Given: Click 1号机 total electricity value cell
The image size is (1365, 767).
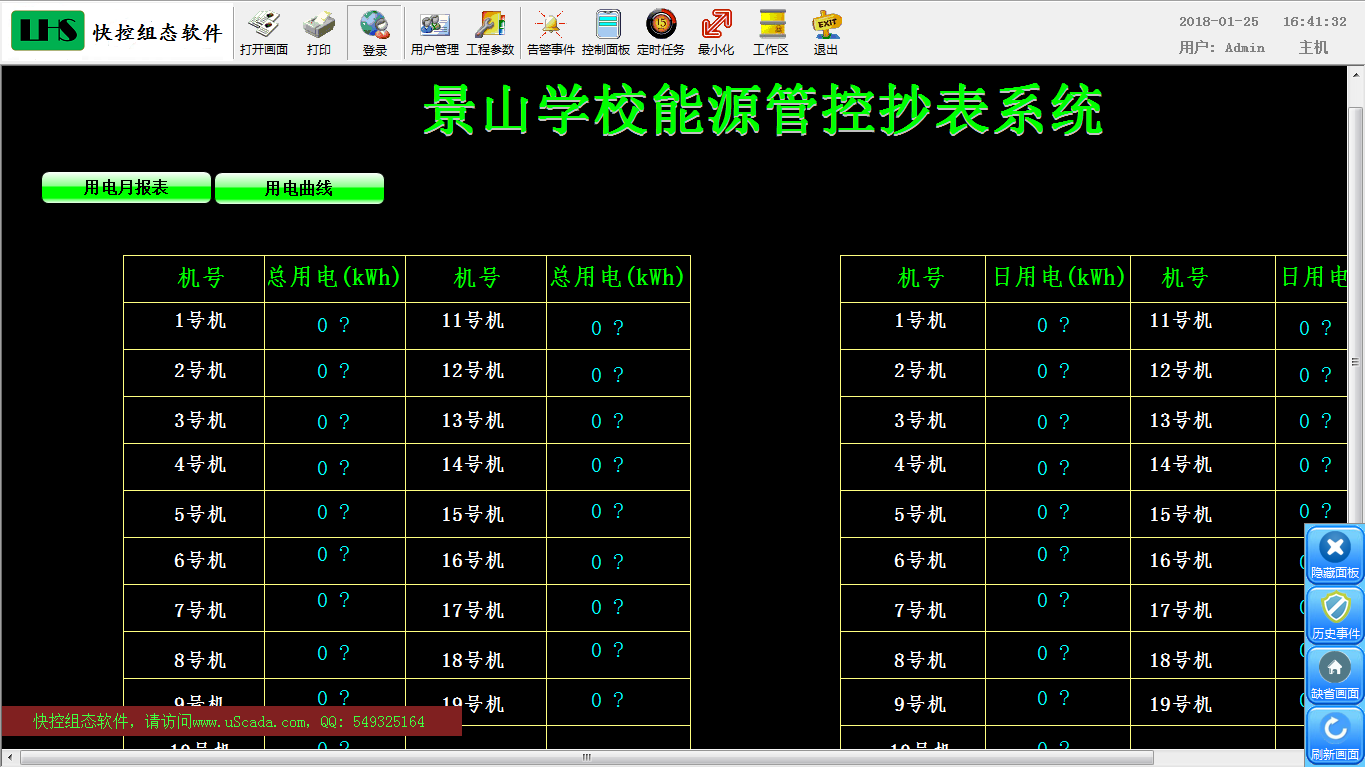Looking at the screenshot, I should 334,325.
